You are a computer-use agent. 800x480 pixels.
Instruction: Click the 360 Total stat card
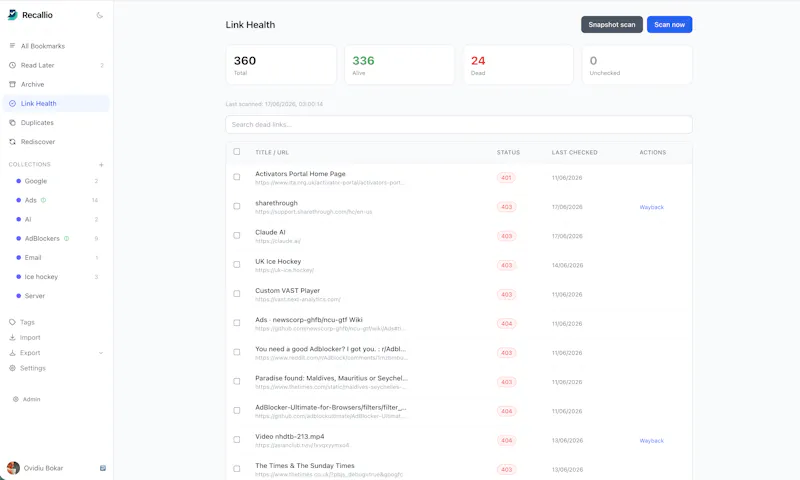pos(281,65)
